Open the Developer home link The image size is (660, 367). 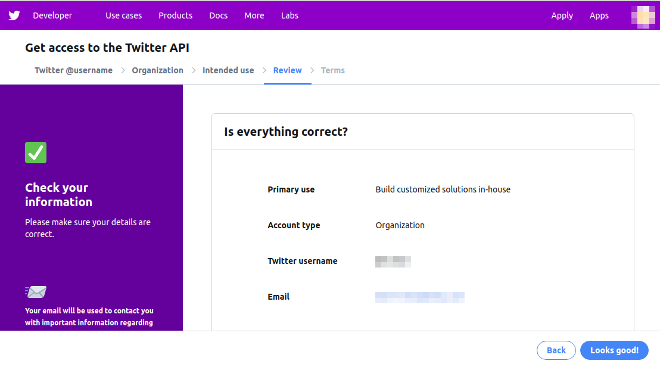52,16
